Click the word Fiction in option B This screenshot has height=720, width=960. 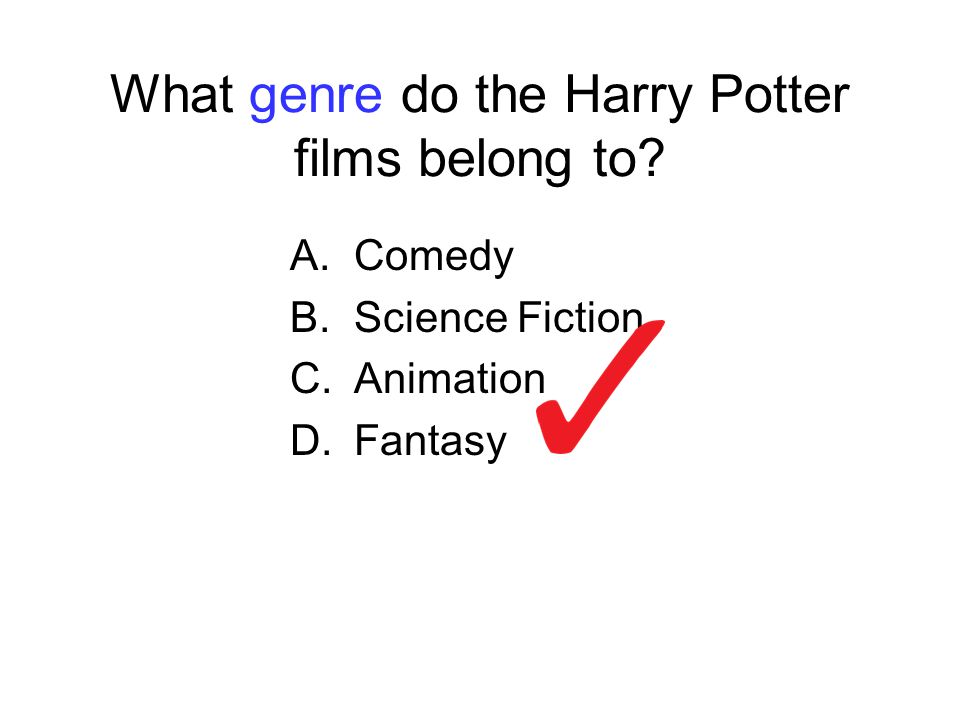point(580,317)
